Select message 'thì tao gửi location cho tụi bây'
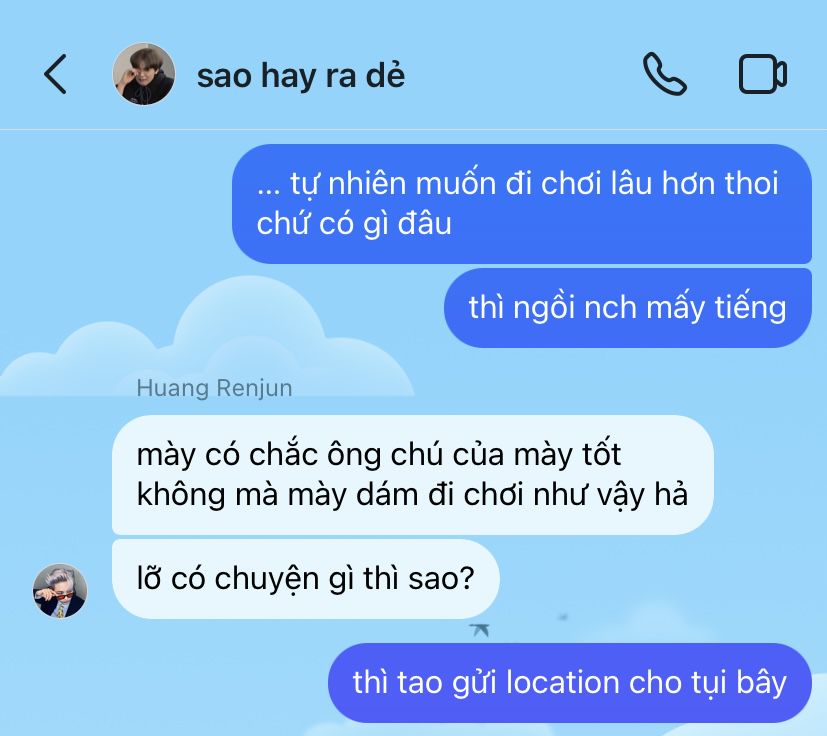The height and width of the screenshot is (736, 827). (570, 682)
